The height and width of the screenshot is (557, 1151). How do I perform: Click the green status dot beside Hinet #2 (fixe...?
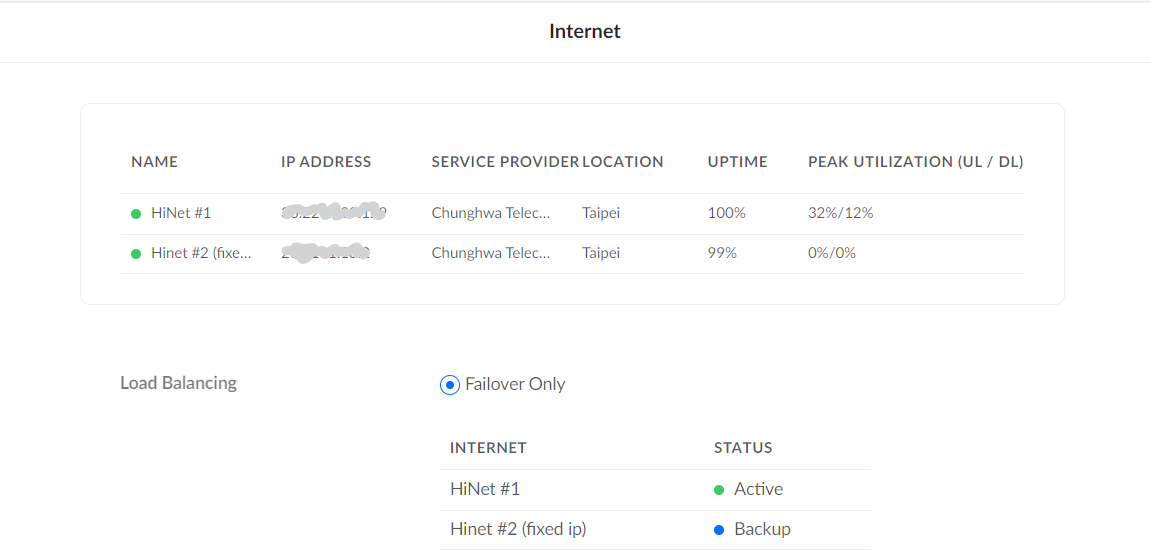tap(136, 254)
